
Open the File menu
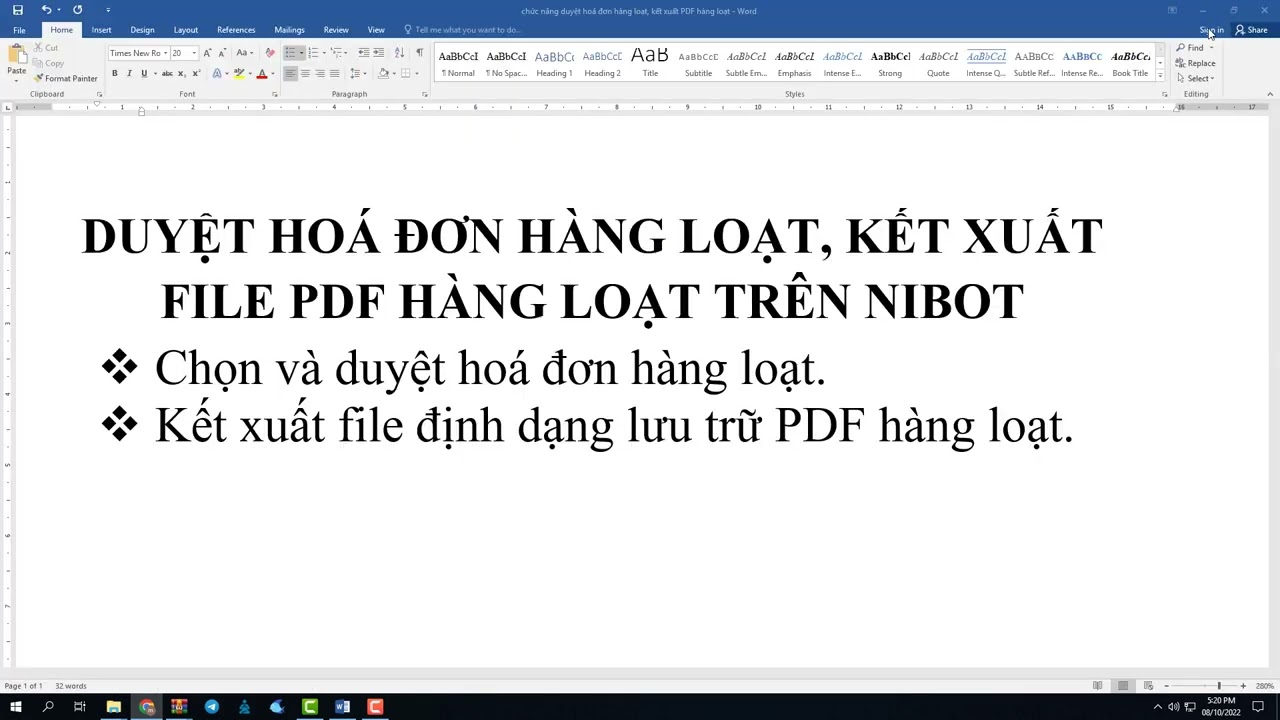(x=19, y=30)
